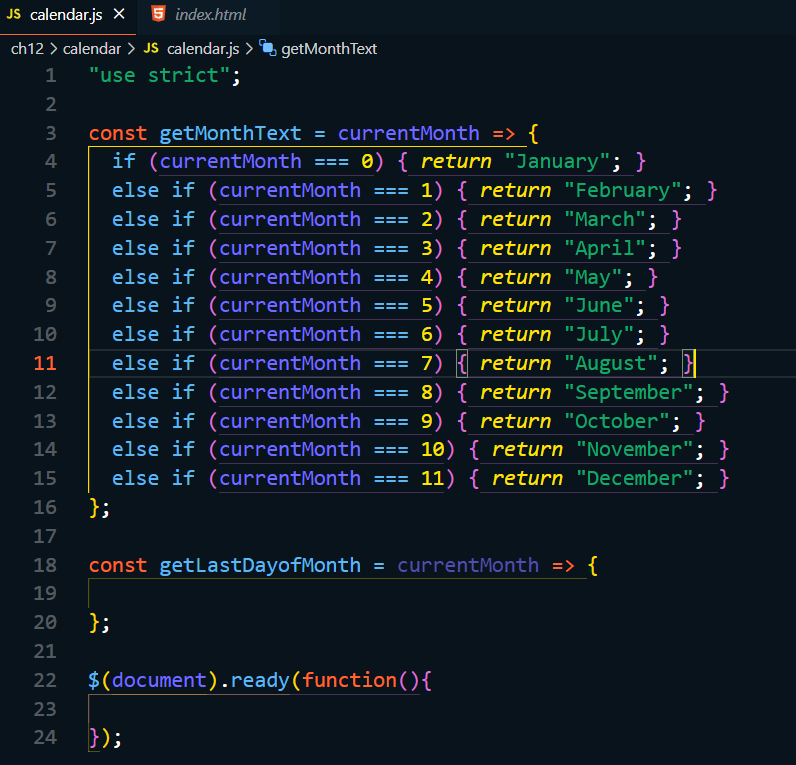
Task: Click the document keyword on line 22
Action: pyautogui.click(x=159, y=680)
